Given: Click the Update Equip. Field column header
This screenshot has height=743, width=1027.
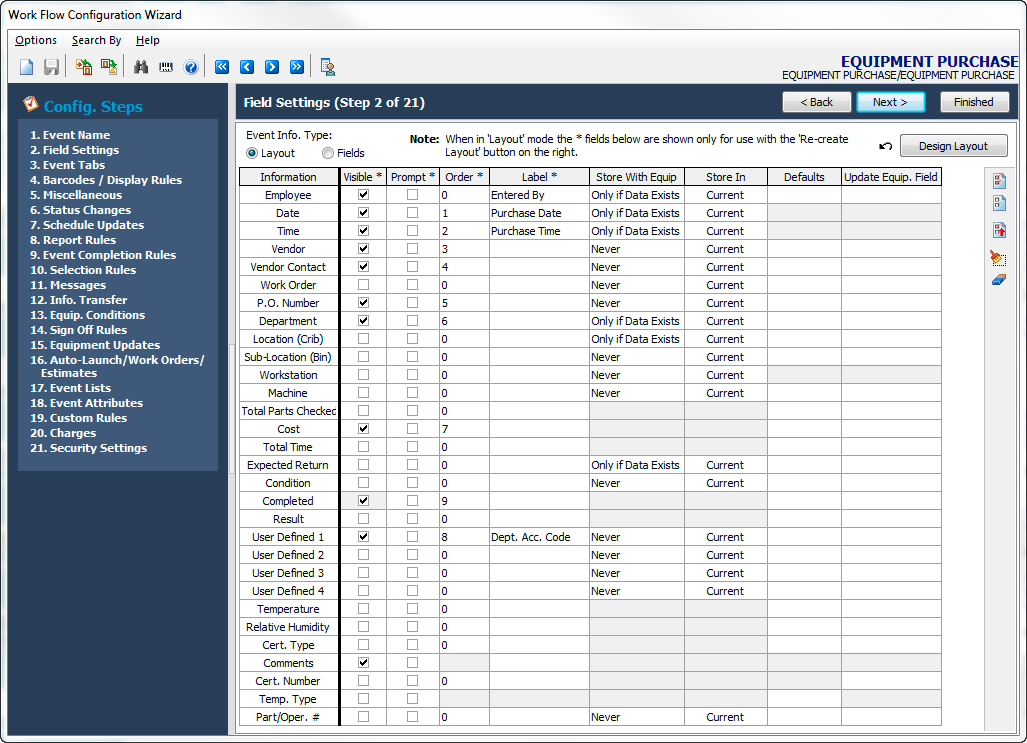Looking at the screenshot, I should pyautogui.click(x=891, y=177).
